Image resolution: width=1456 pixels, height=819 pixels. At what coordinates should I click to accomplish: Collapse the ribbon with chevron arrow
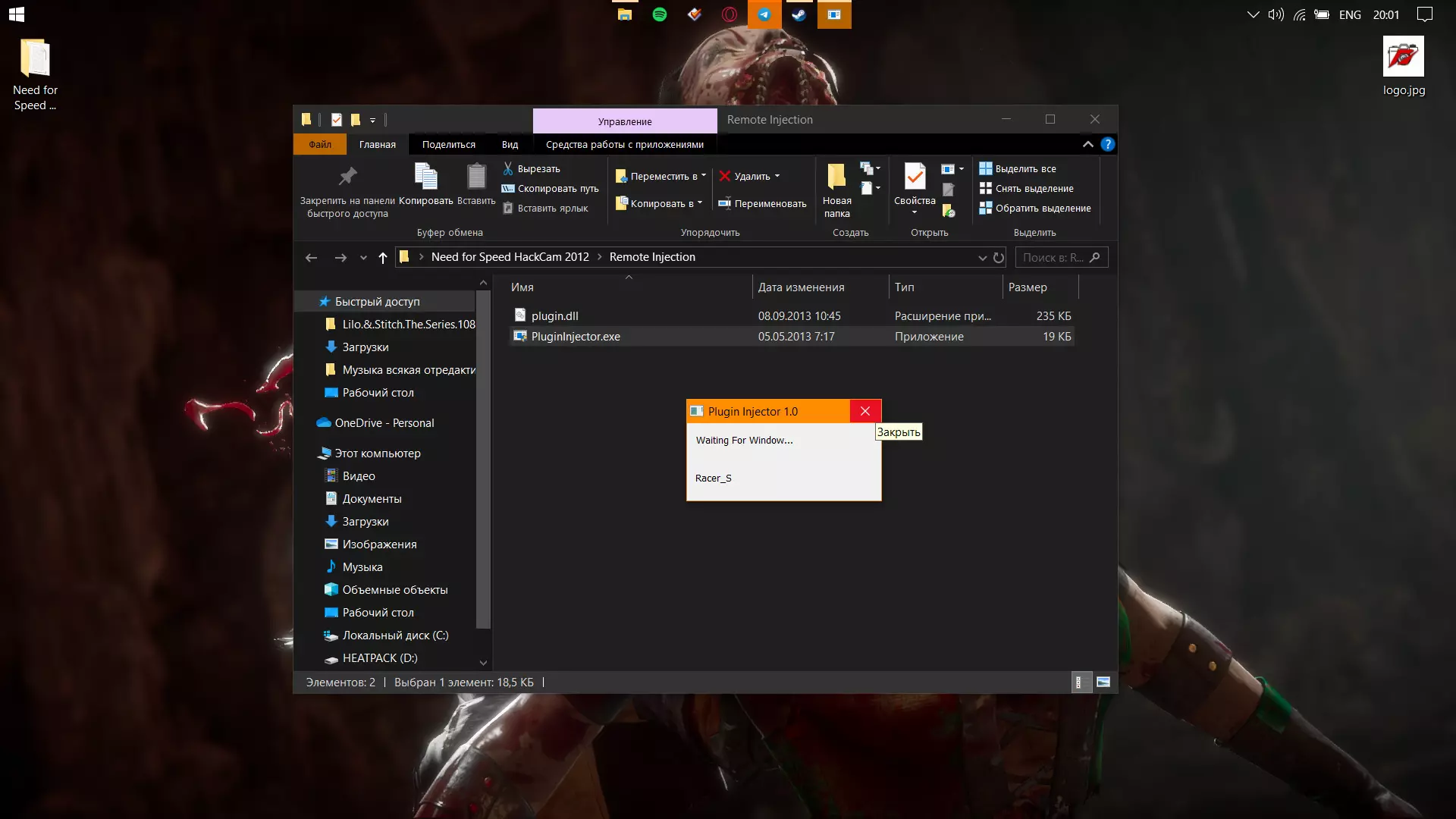click(x=1087, y=144)
